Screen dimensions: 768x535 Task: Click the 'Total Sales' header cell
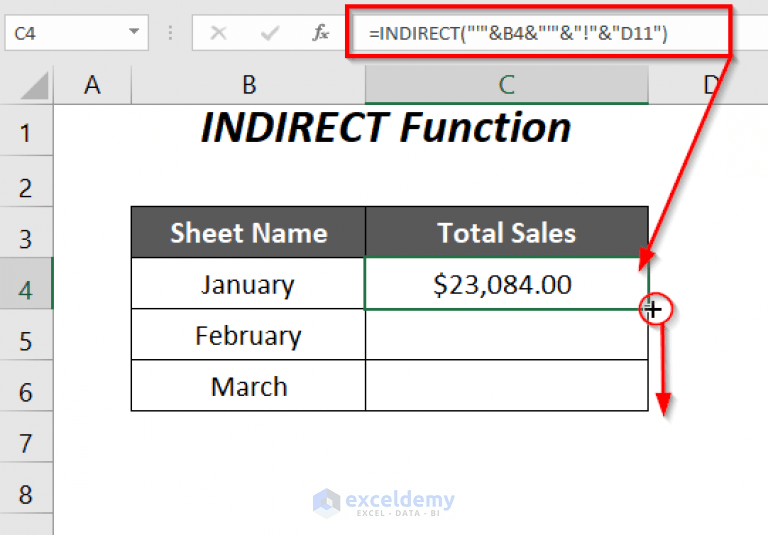pyautogui.click(x=507, y=232)
